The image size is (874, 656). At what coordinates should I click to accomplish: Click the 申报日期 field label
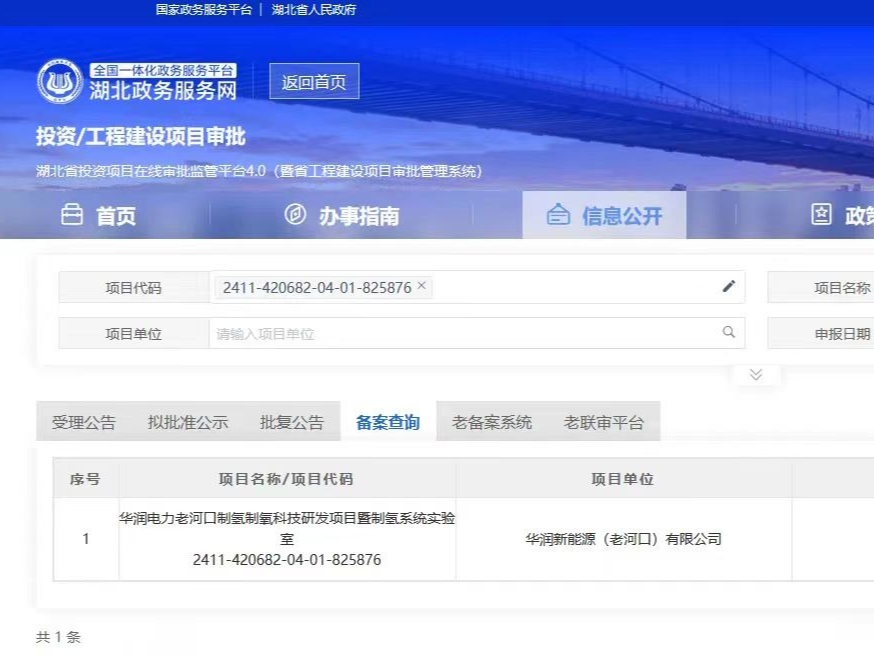tap(842, 334)
